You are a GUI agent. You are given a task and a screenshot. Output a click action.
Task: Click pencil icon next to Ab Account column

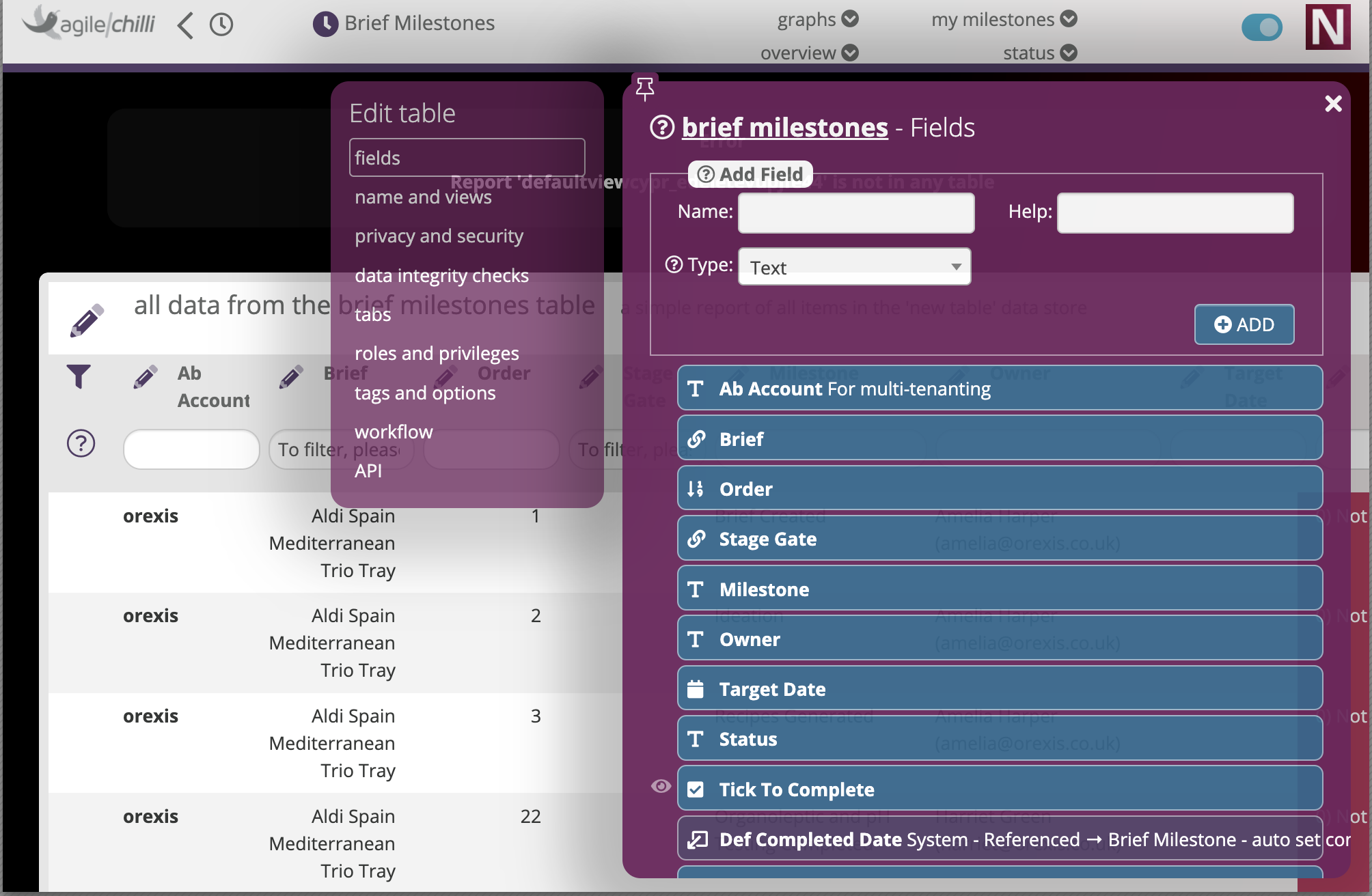pos(145,376)
